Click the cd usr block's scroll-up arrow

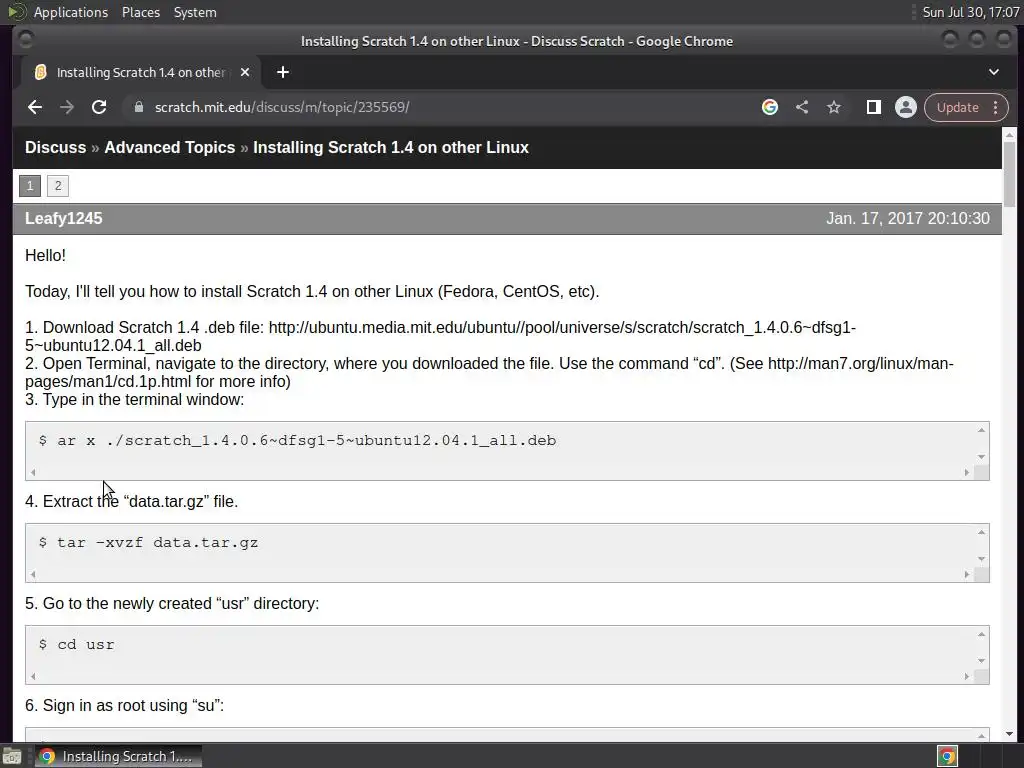(981, 633)
